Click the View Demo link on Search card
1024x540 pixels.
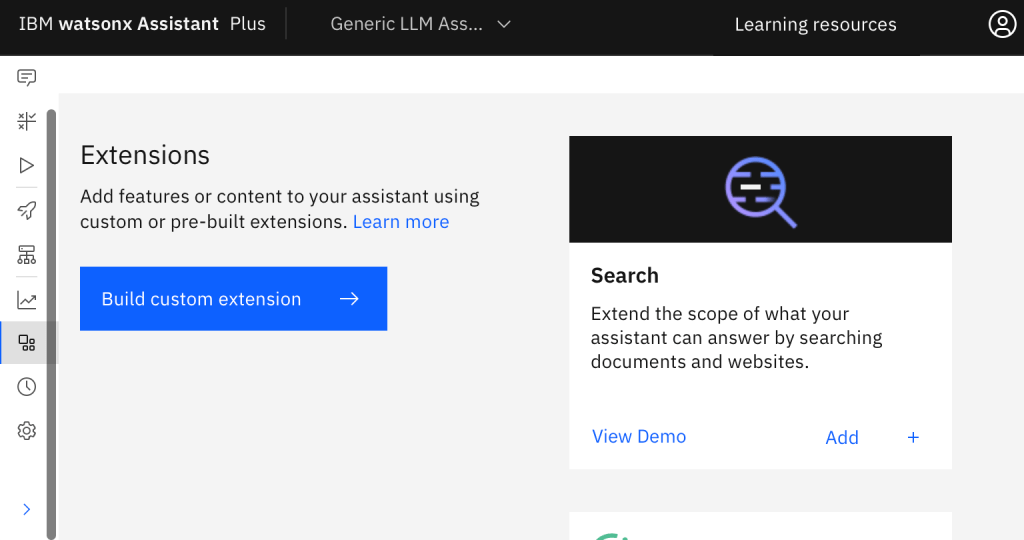click(639, 436)
